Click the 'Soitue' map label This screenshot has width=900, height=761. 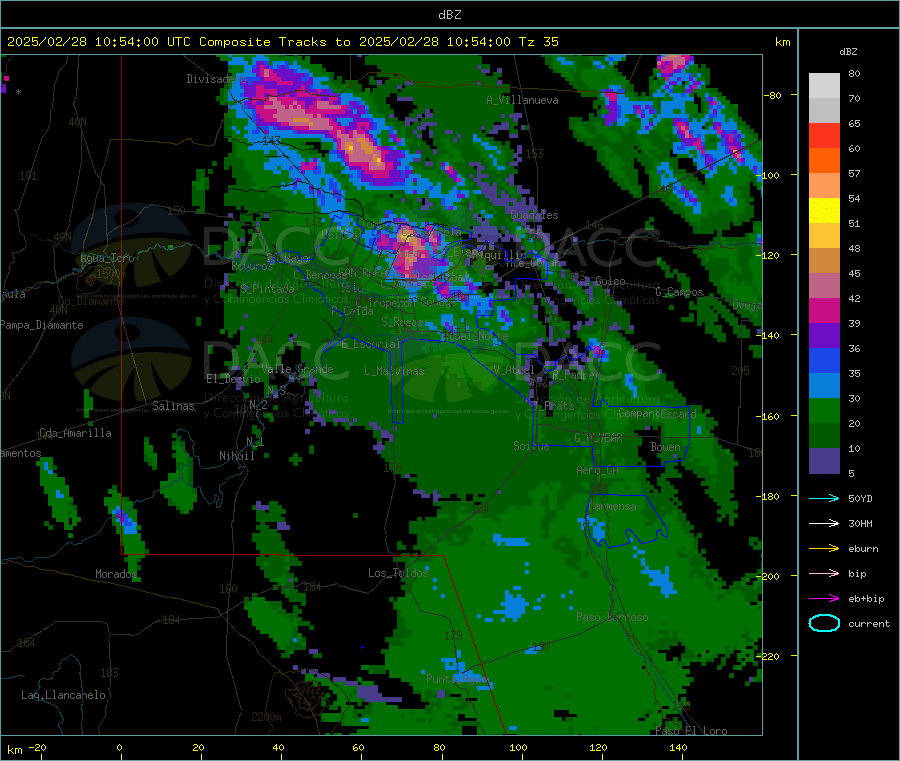click(531, 446)
